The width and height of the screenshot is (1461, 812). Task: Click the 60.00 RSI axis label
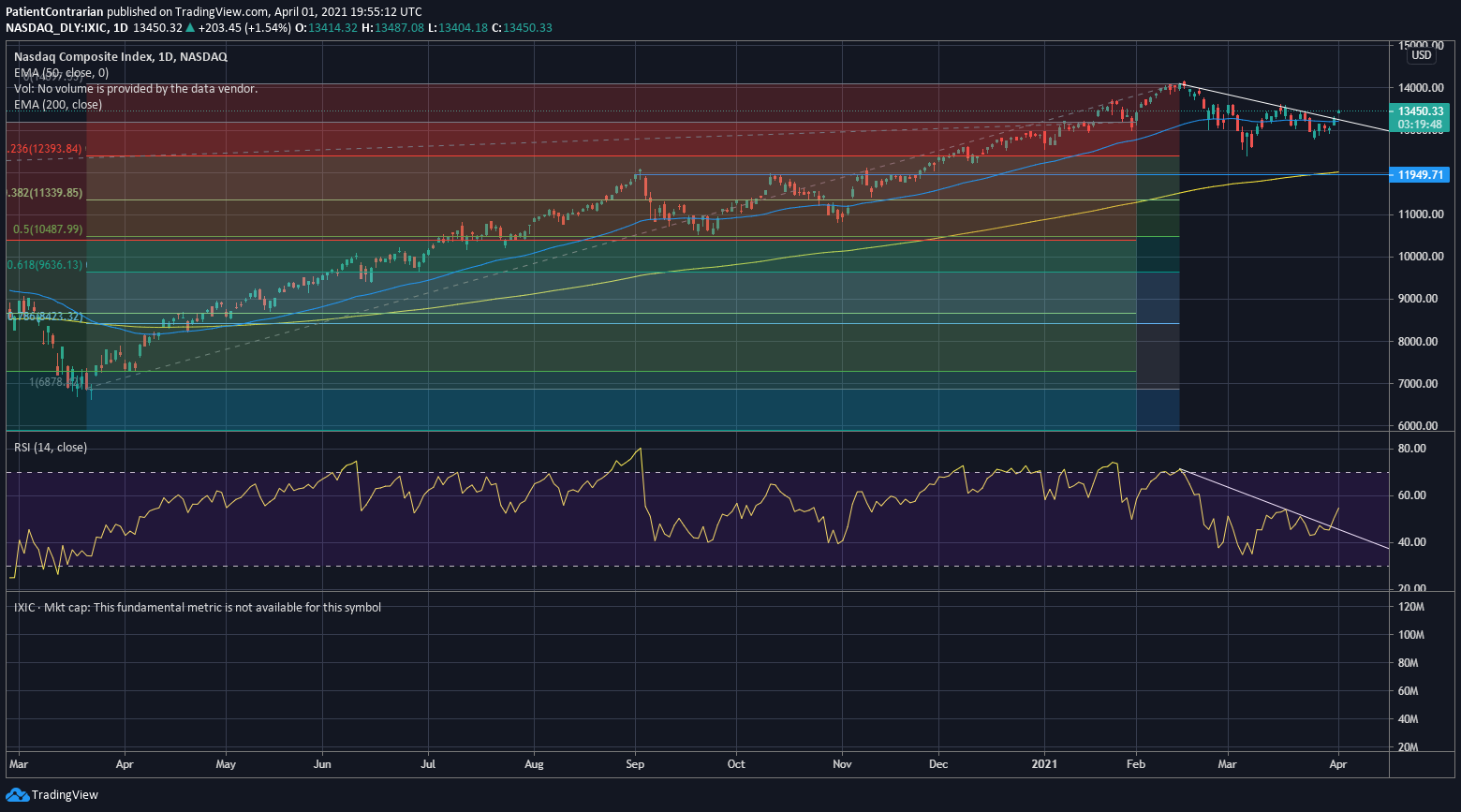[1412, 495]
